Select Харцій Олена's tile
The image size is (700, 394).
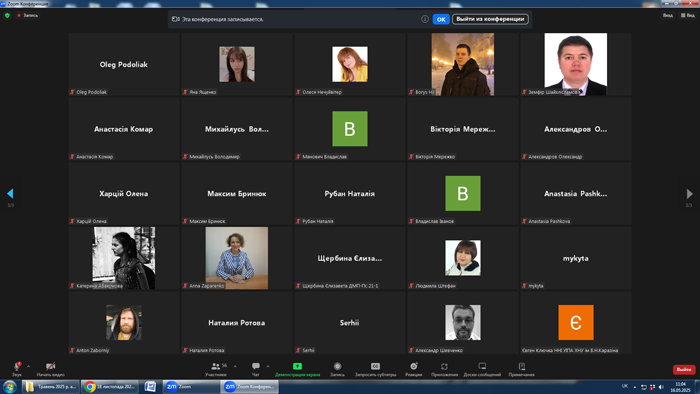124,193
